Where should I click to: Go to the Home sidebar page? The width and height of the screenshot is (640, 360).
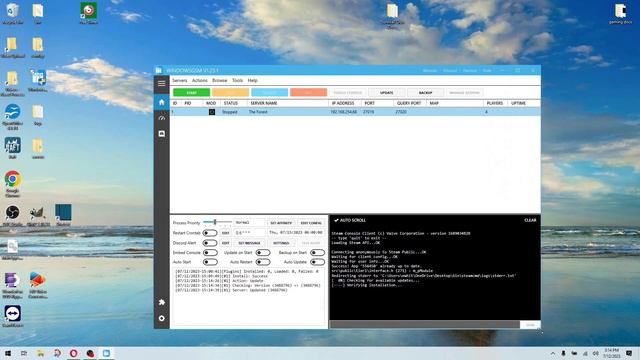click(x=162, y=102)
